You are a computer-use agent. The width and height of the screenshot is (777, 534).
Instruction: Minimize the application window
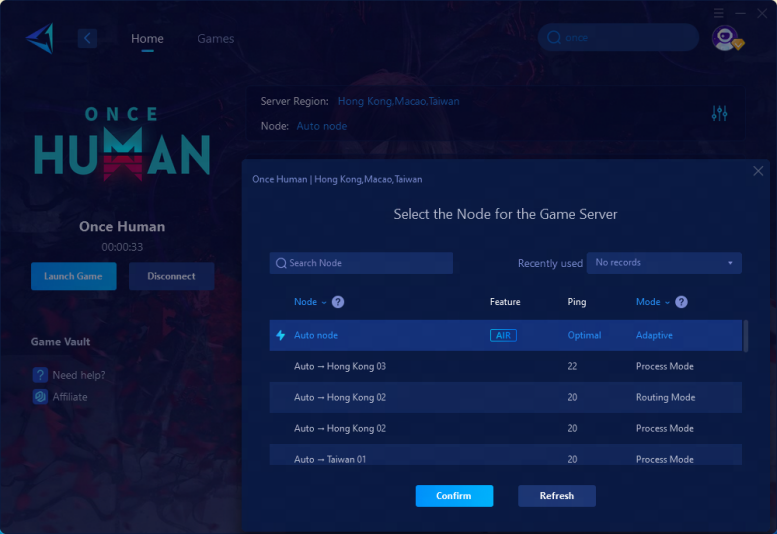(x=740, y=13)
